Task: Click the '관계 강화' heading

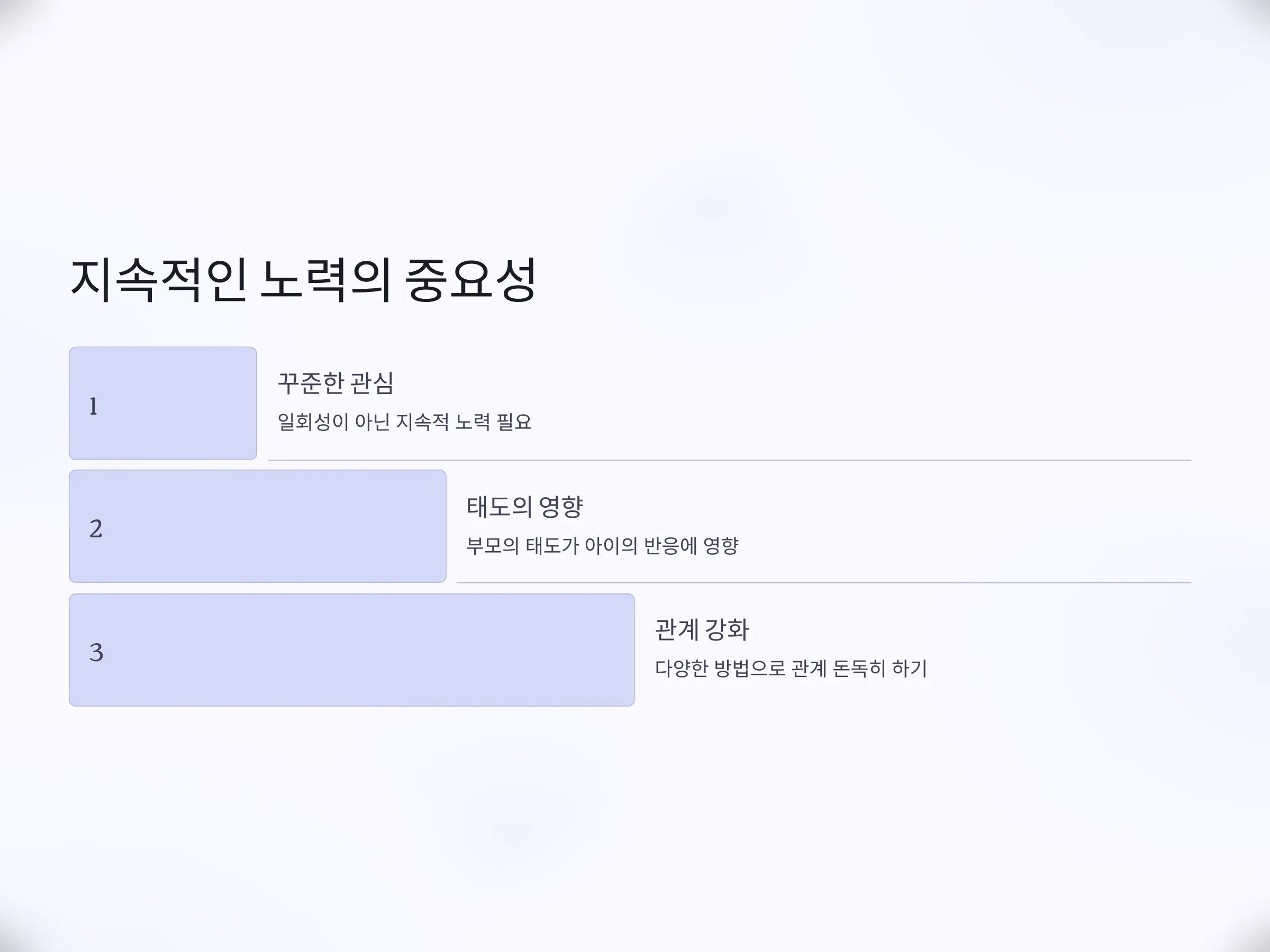Action: click(702, 629)
